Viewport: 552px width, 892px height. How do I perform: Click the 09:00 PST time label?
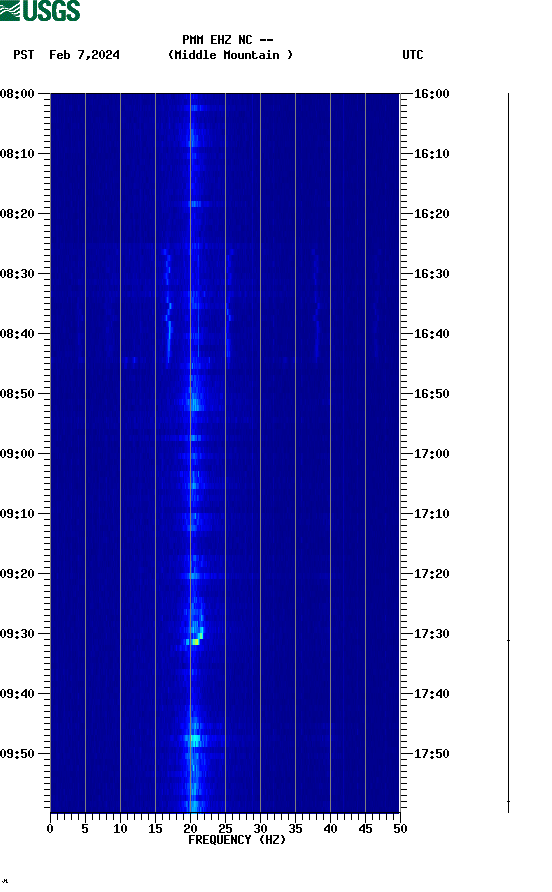(x=17, y=454)
